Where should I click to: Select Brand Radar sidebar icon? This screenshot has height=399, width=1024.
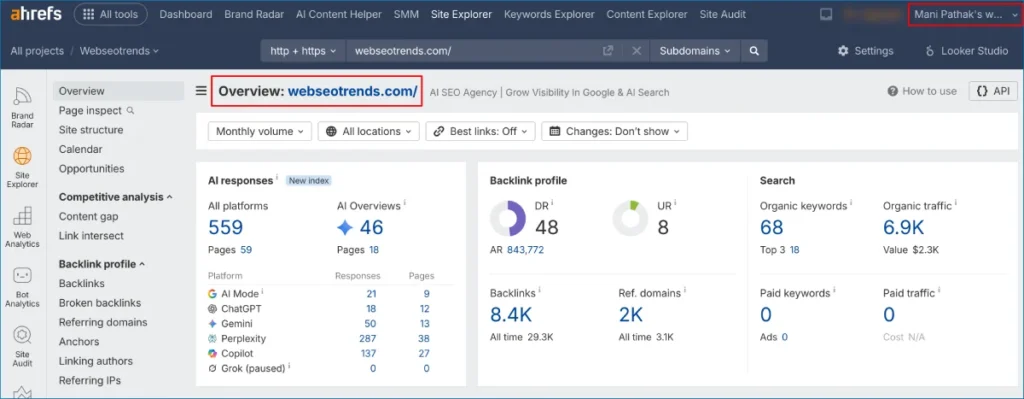(22, 108)
